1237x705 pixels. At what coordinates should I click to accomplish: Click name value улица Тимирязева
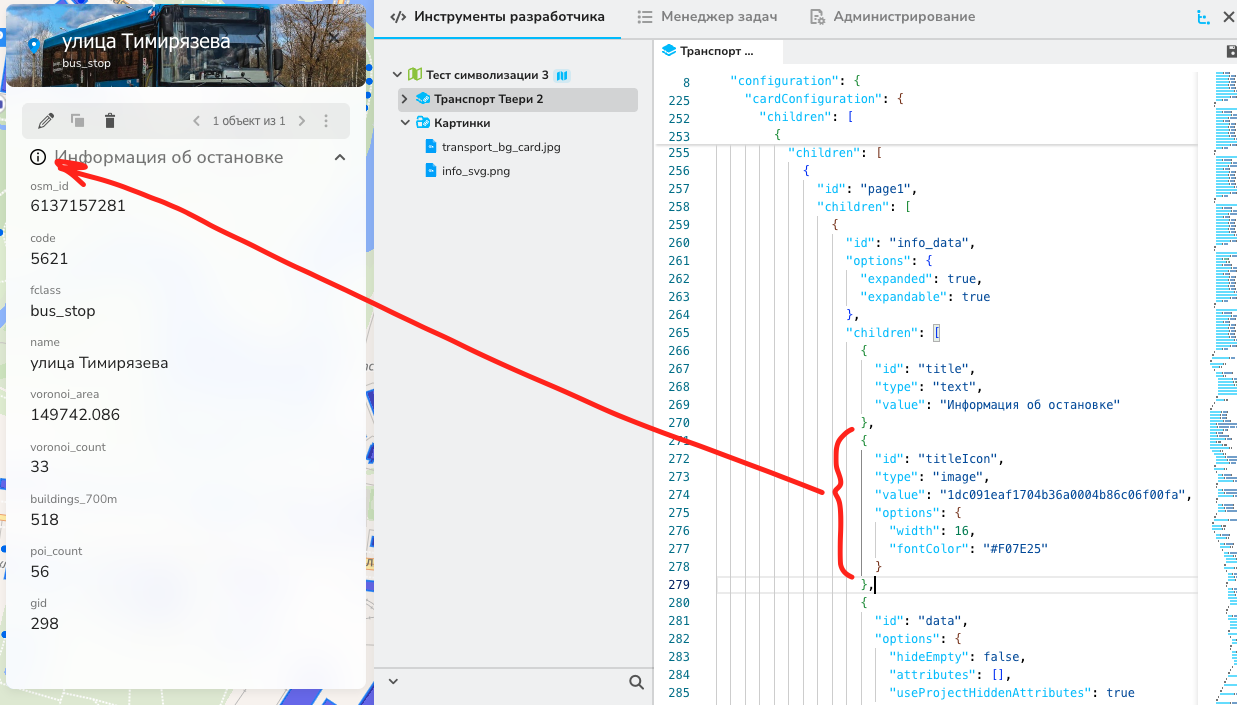99,363
